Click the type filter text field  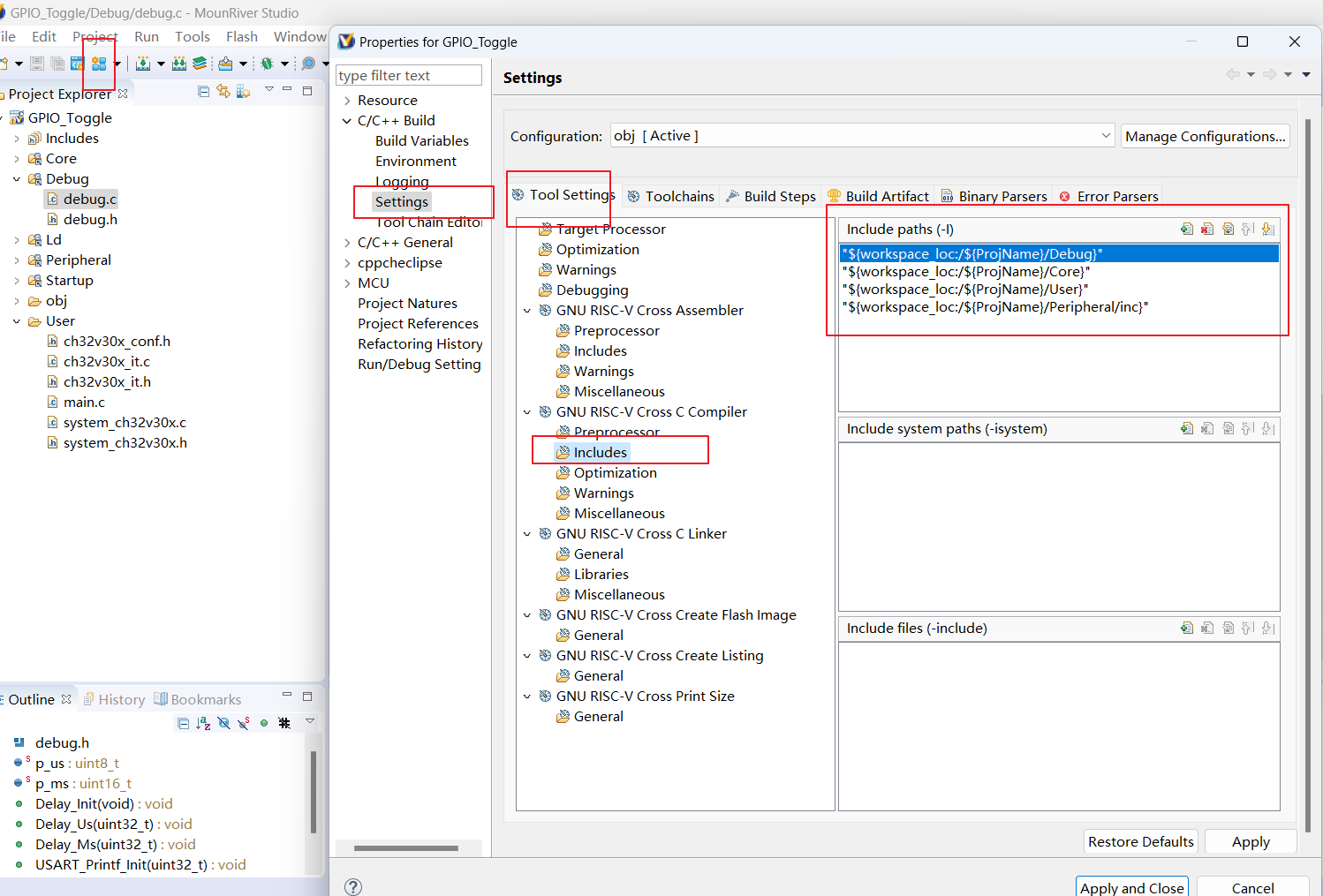(409, 75)
